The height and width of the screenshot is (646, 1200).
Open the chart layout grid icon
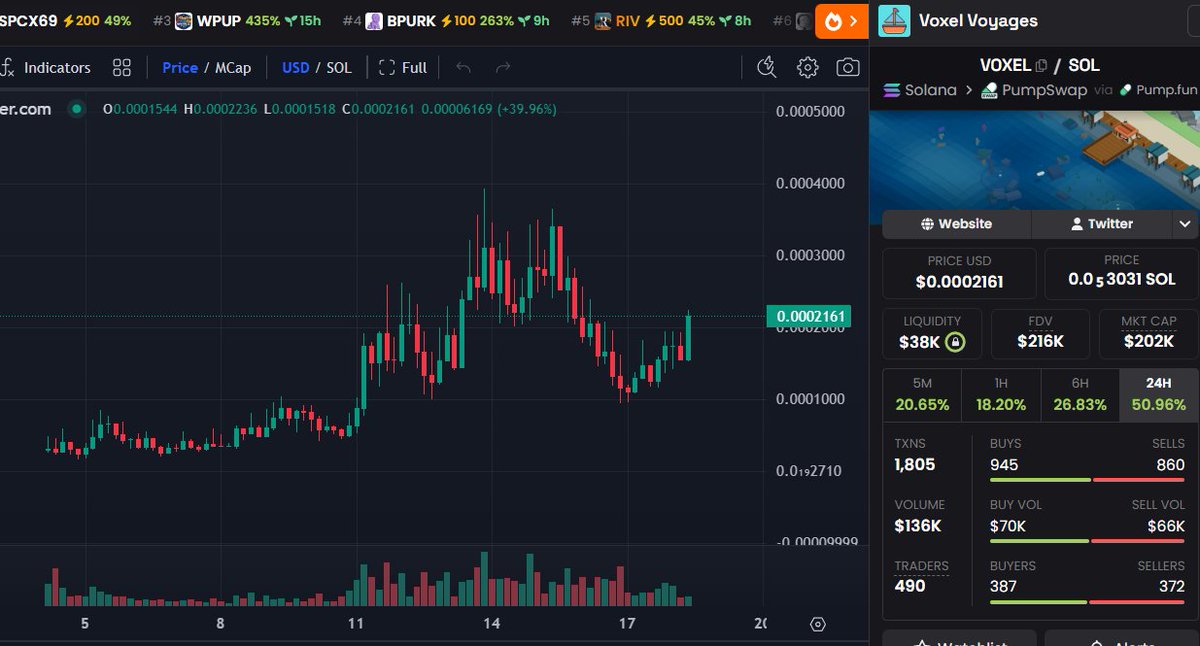[122, 68]
